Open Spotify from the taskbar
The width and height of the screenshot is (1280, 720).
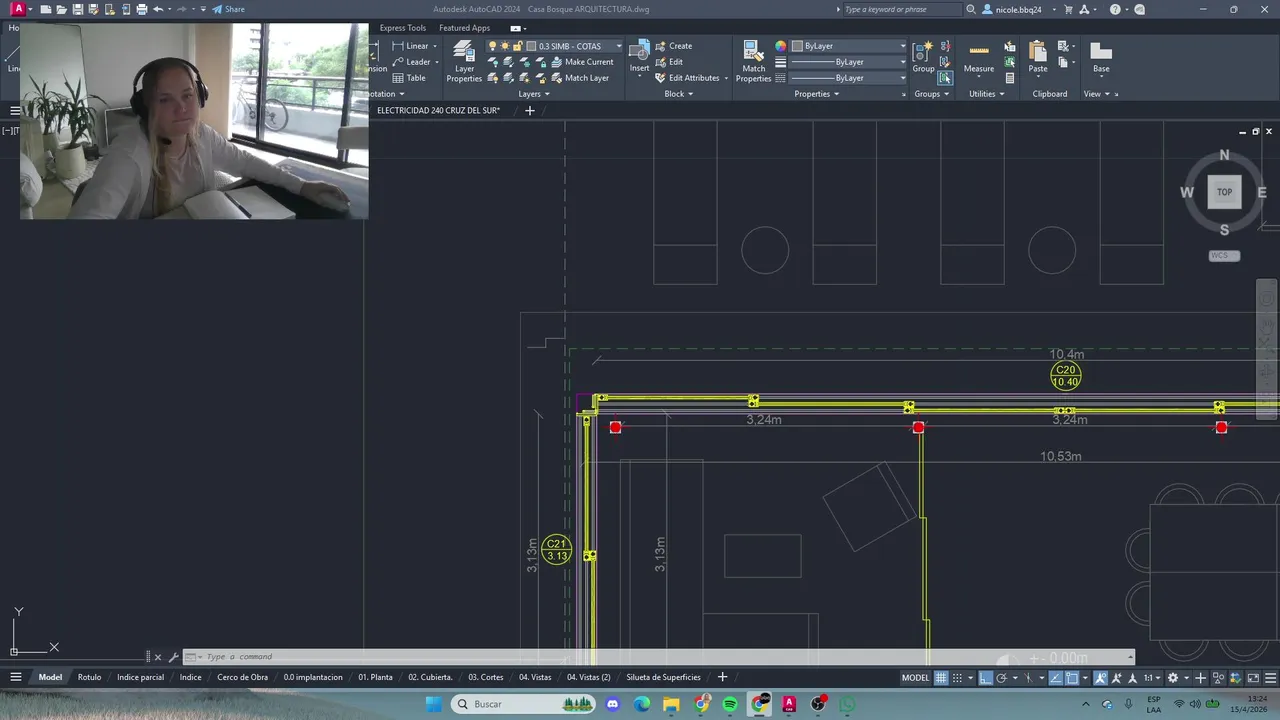coord(730,704)
